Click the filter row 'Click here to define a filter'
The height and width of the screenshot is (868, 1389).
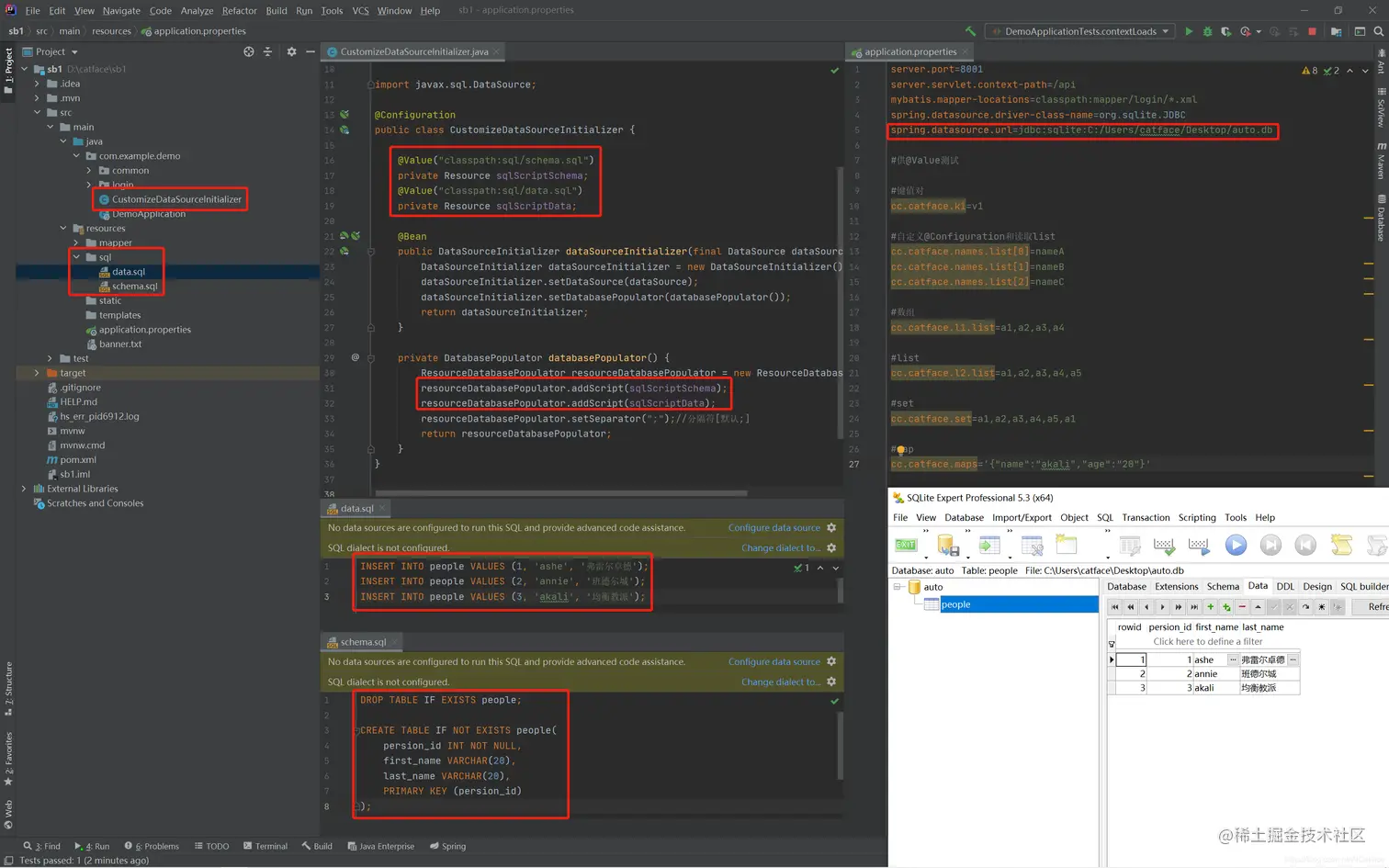point(1207,642)
